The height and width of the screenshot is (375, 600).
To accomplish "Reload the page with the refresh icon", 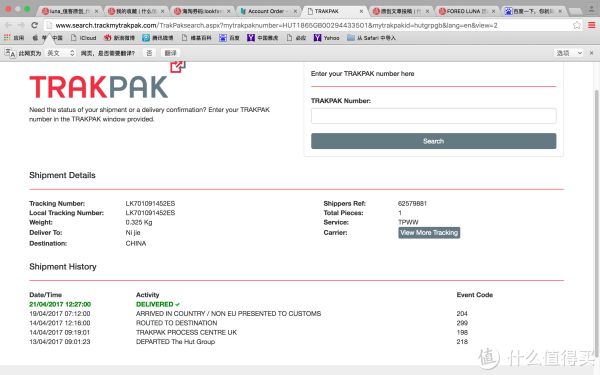I will coord(34,25).
